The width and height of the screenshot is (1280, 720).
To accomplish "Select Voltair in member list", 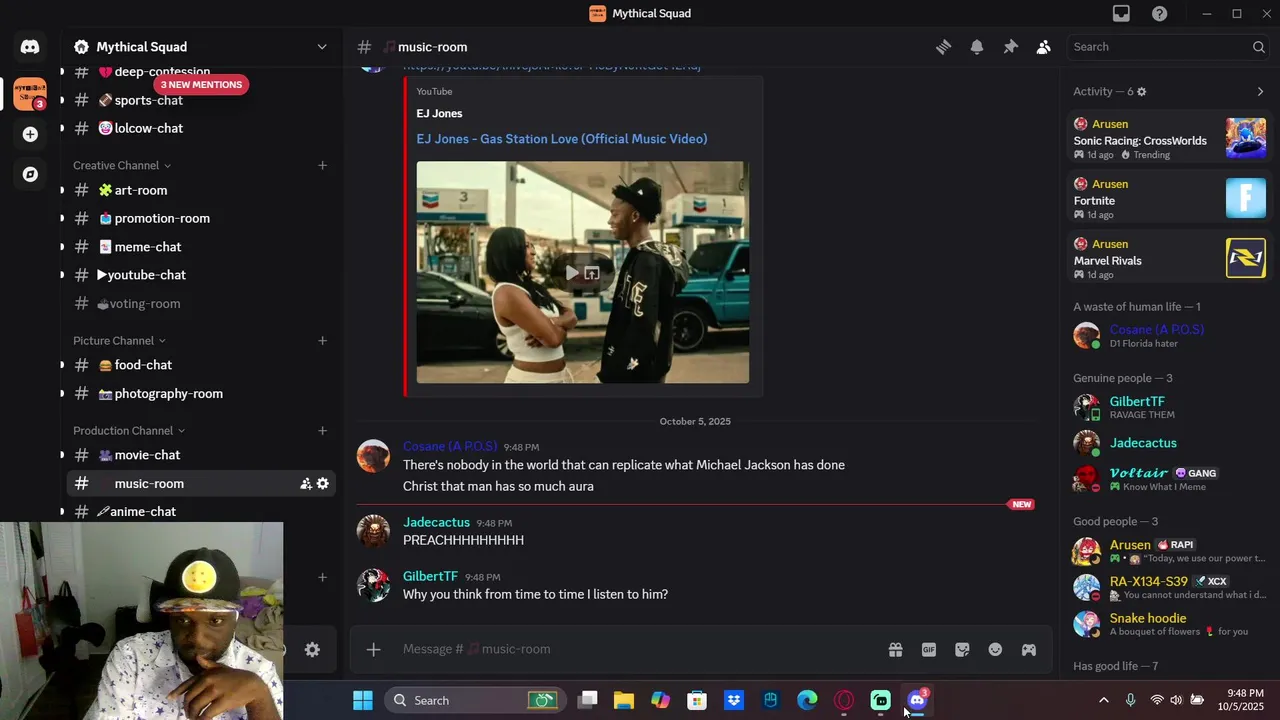I will point(1168,479).
